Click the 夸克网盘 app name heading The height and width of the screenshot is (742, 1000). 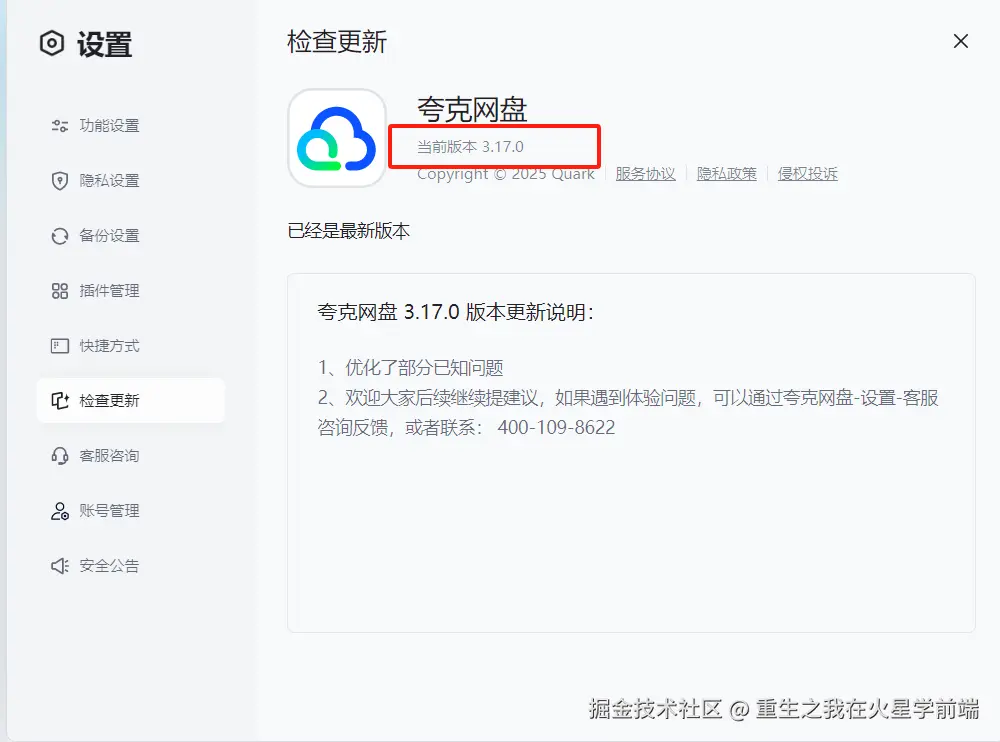(472, 110)
